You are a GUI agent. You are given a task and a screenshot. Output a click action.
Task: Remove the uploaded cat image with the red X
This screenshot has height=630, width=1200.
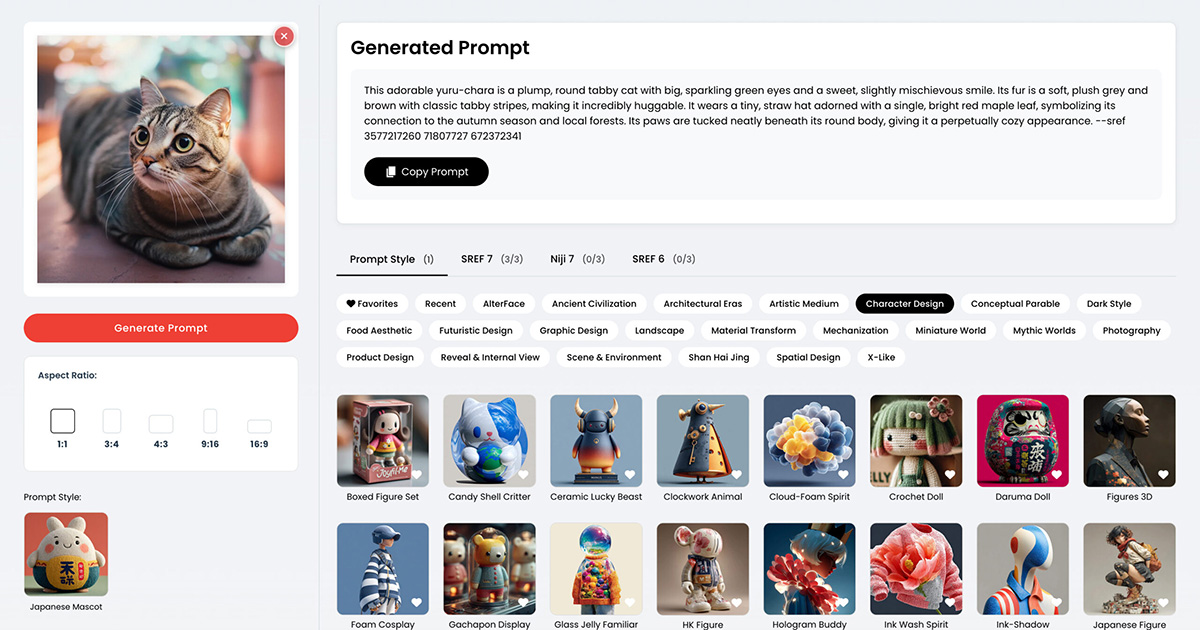point(284,36)
